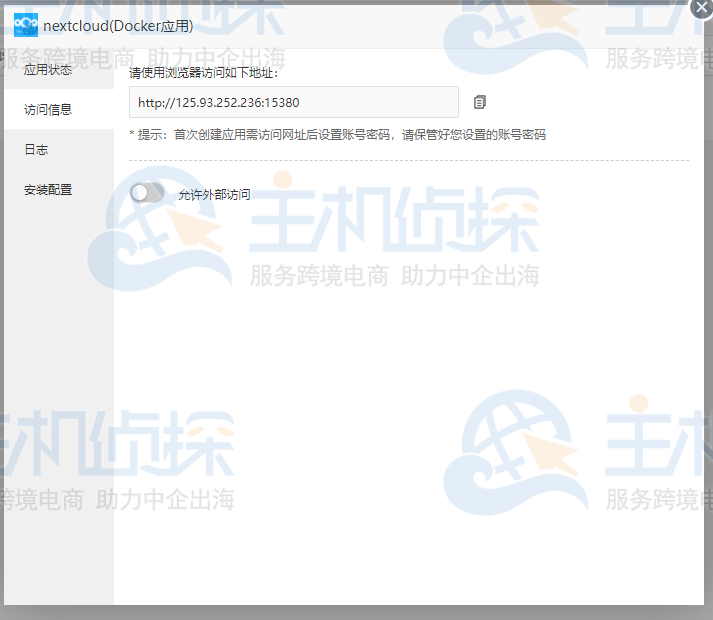
Task: Enable the 允许外部访问 toggle switch
Action: (x=147, y=193)
